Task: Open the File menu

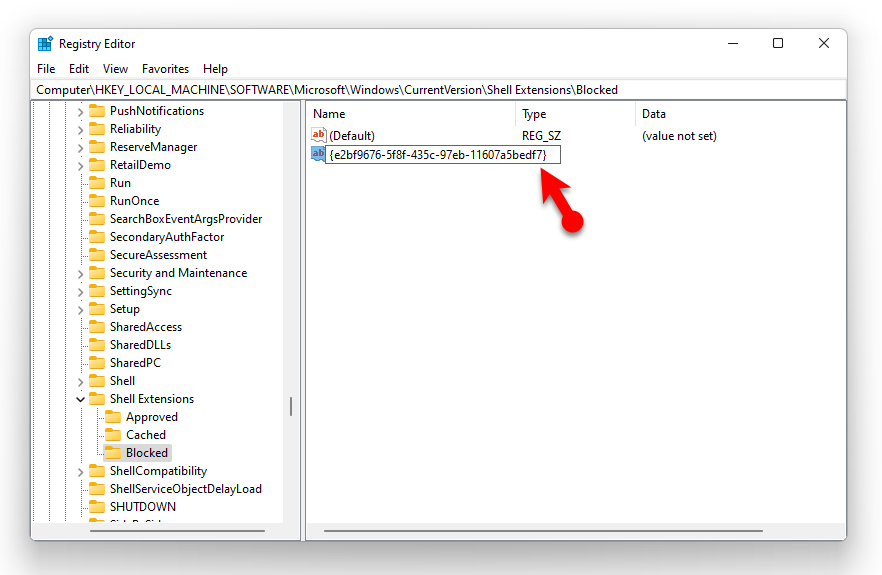Action: pyautogui.click(x=46, y=69)
